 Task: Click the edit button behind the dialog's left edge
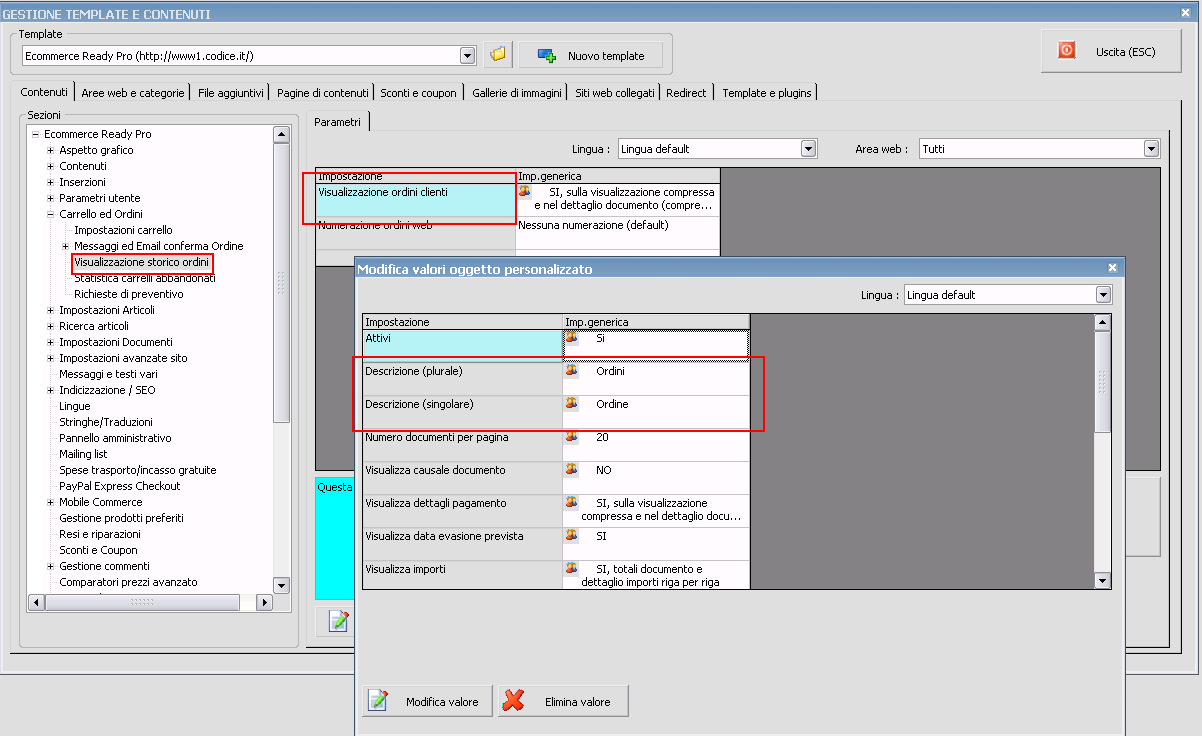[337, 621]
